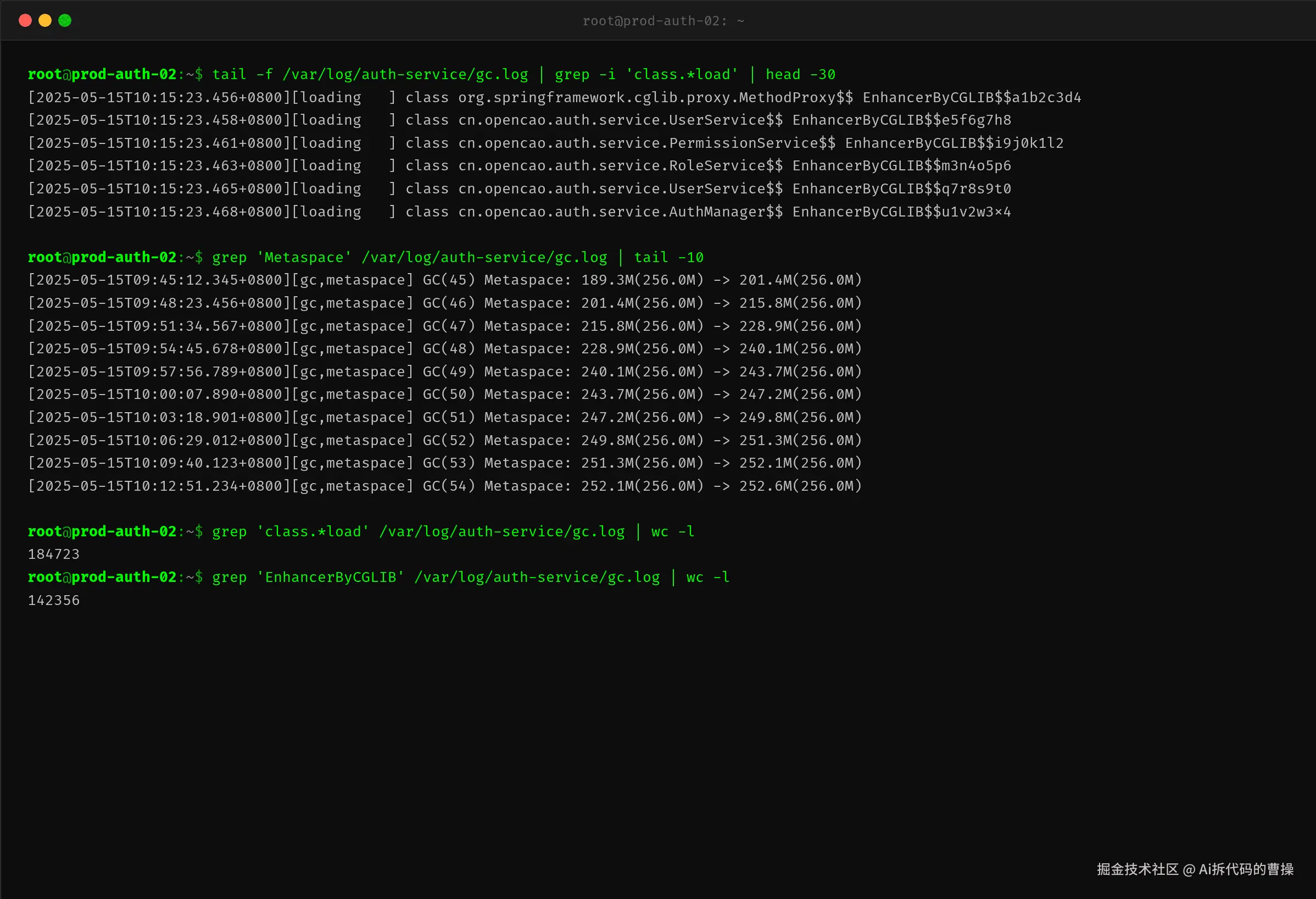
Task: Click the grep 'EnhancerByCGLIB' wc -l command
Action: pos(379,577)
